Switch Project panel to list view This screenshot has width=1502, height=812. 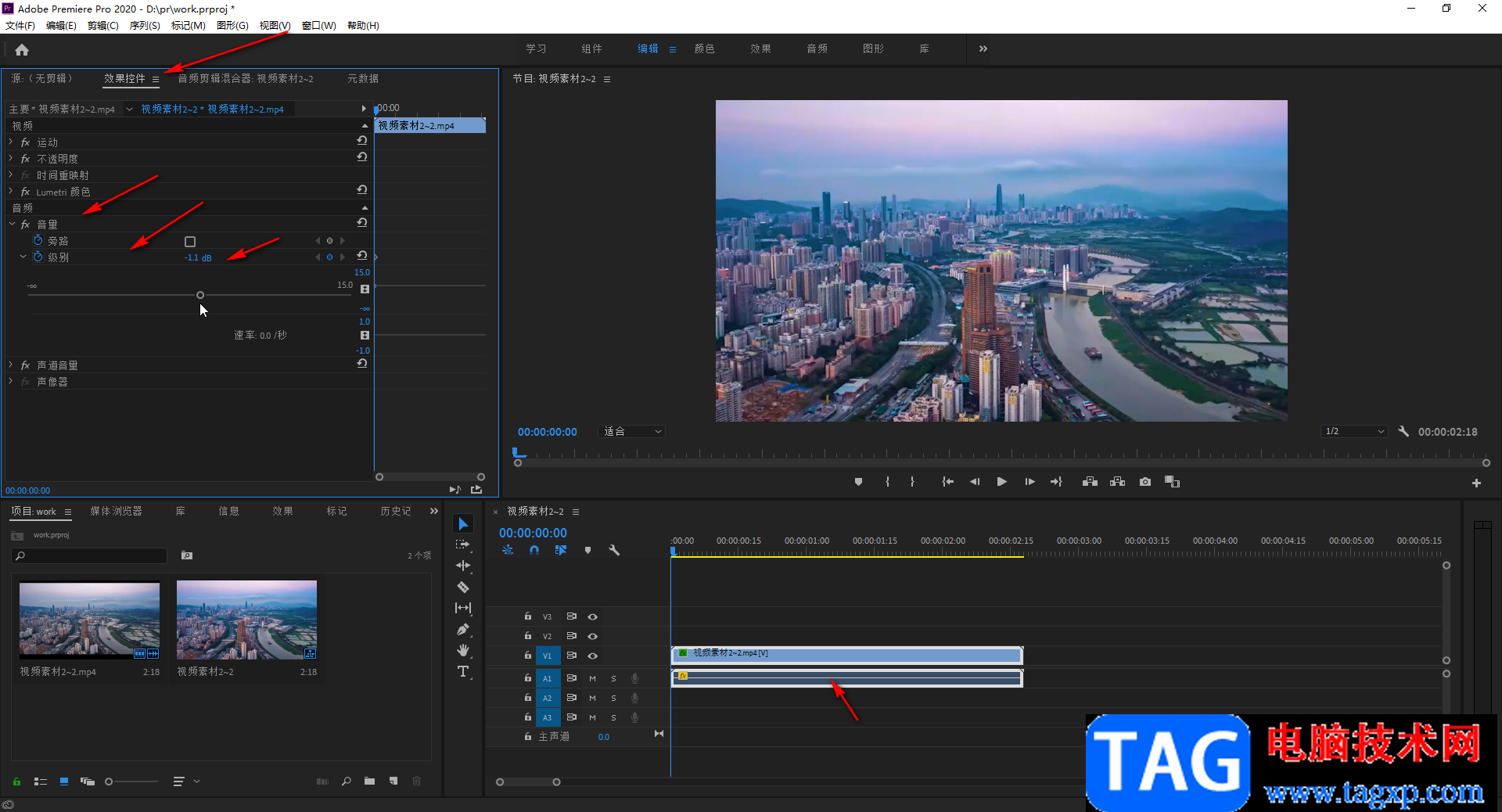coord(41,781)
